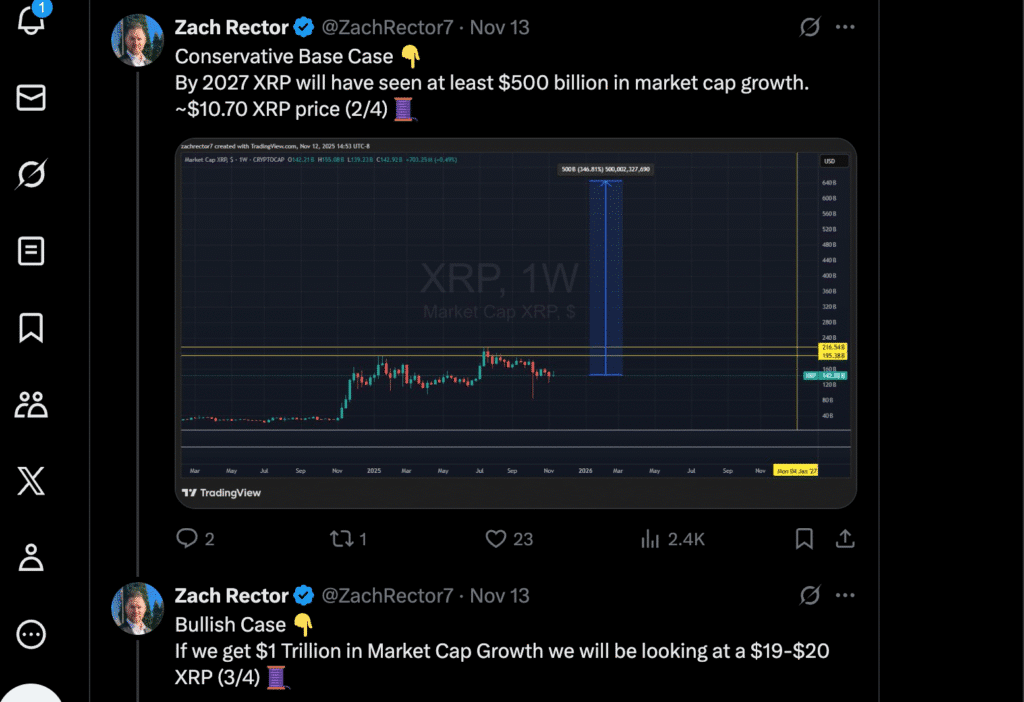
Task: Expand the More circle menu in sidebar
Action: point(31,634)
